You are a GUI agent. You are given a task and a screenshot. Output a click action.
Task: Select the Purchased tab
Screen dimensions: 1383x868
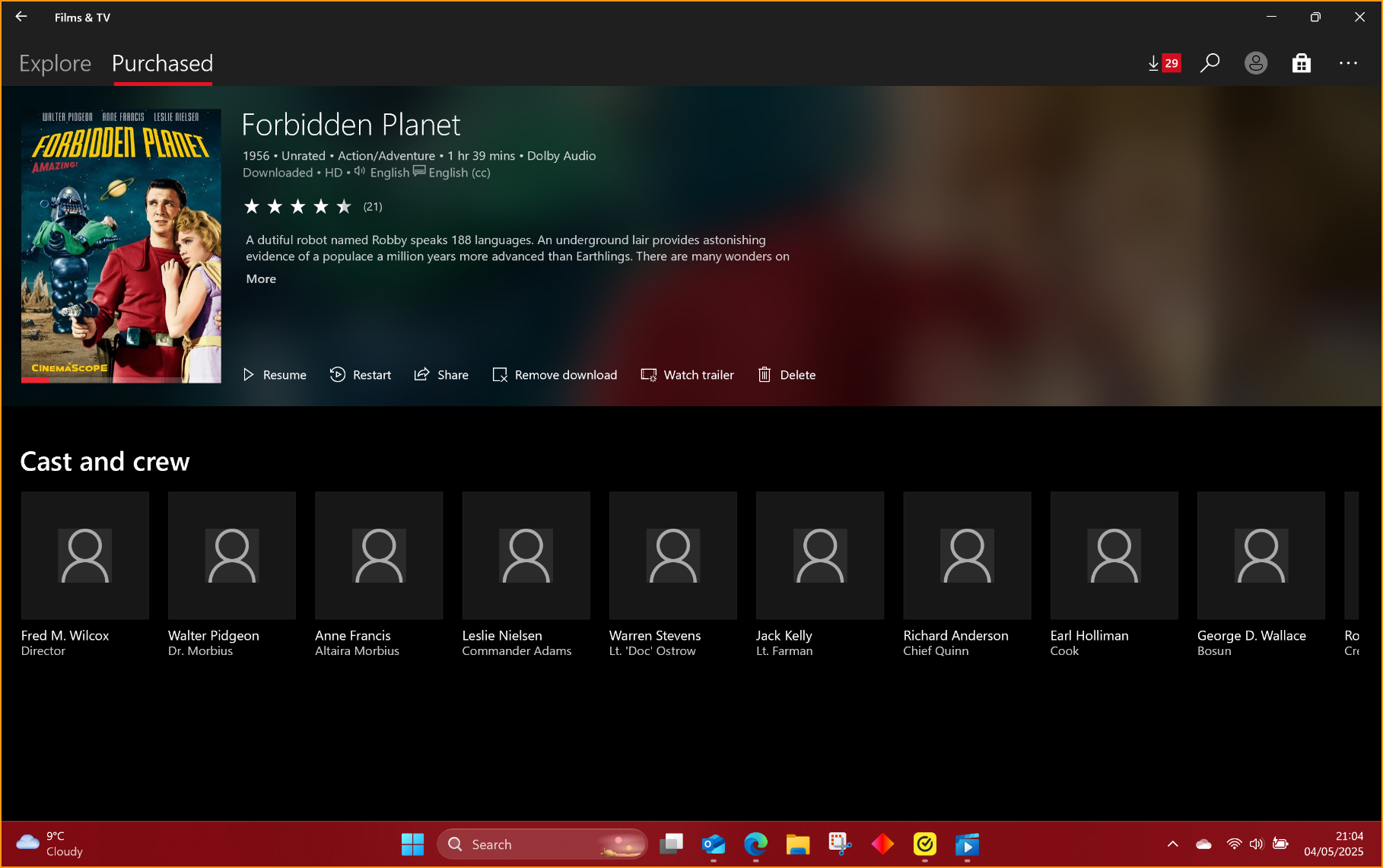tap(162, 64)
